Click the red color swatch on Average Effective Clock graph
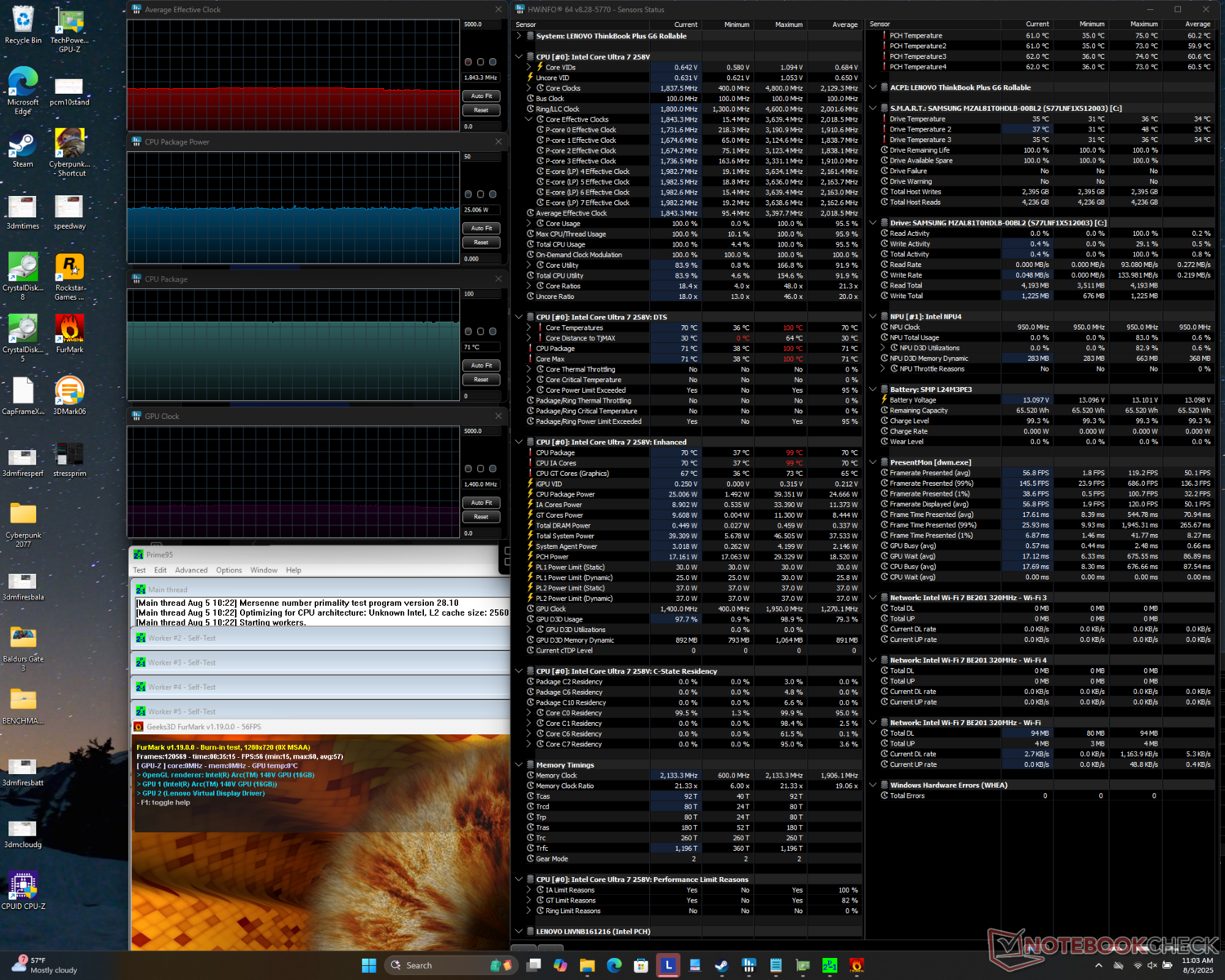The width and height of the screenshot is (1225, 980). point(468,62)
